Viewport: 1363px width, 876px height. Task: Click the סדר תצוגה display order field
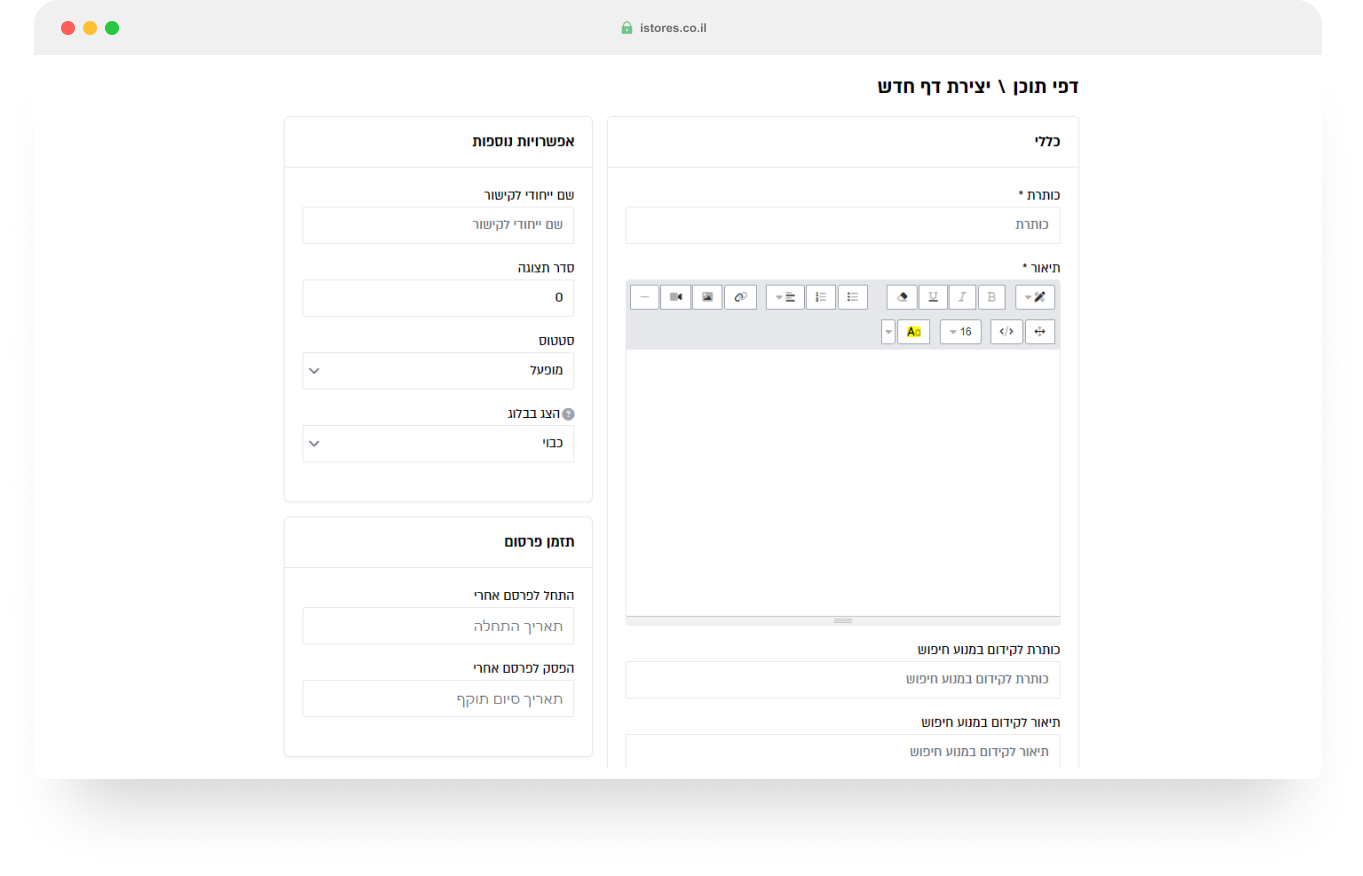point(439,298)
